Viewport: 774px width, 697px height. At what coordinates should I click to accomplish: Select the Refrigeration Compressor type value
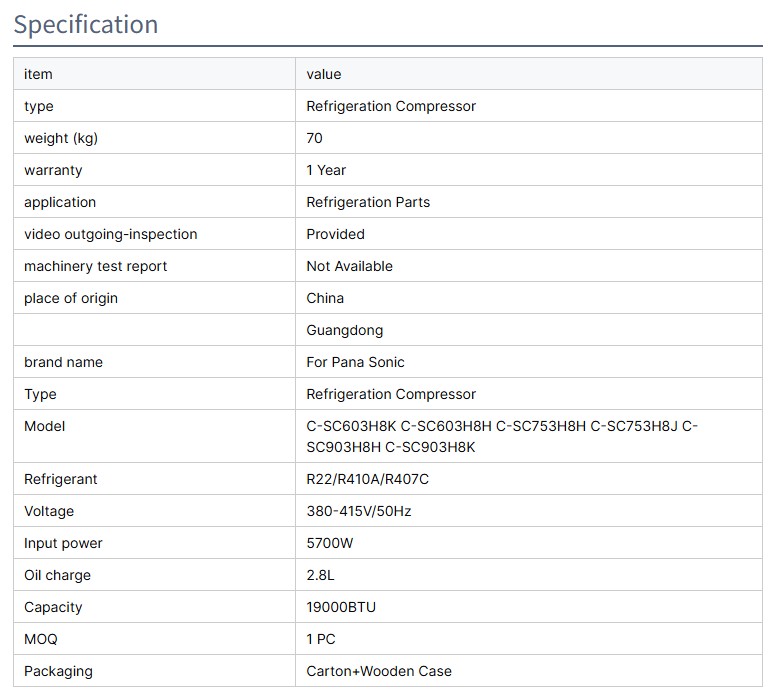pos(391,106)
